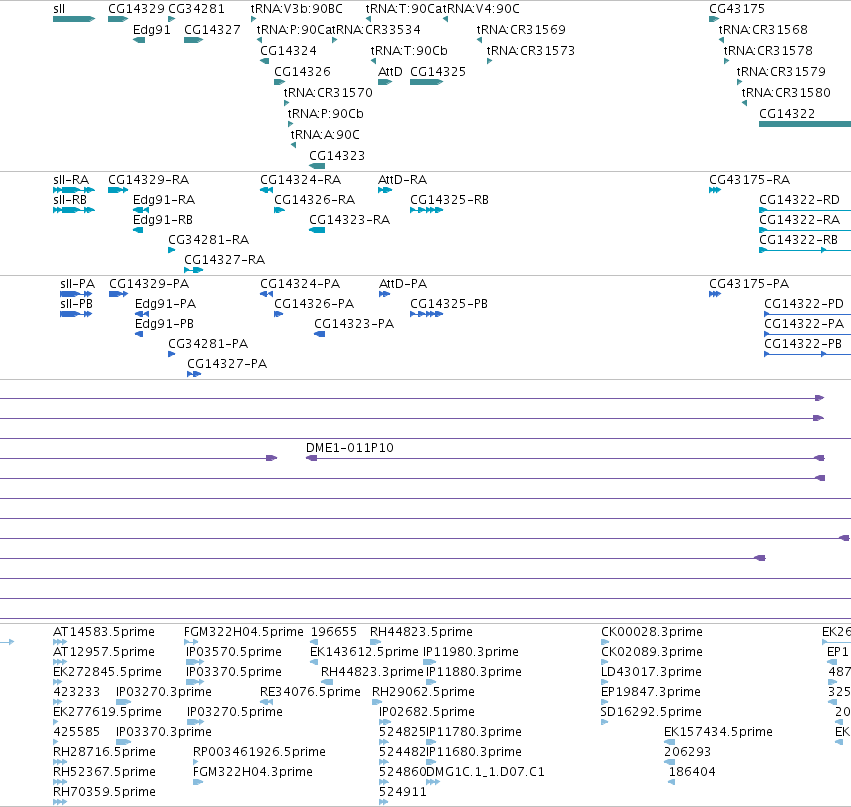Open the Edg91 gene feature
The image size is (851, 807).
(139, 40)
